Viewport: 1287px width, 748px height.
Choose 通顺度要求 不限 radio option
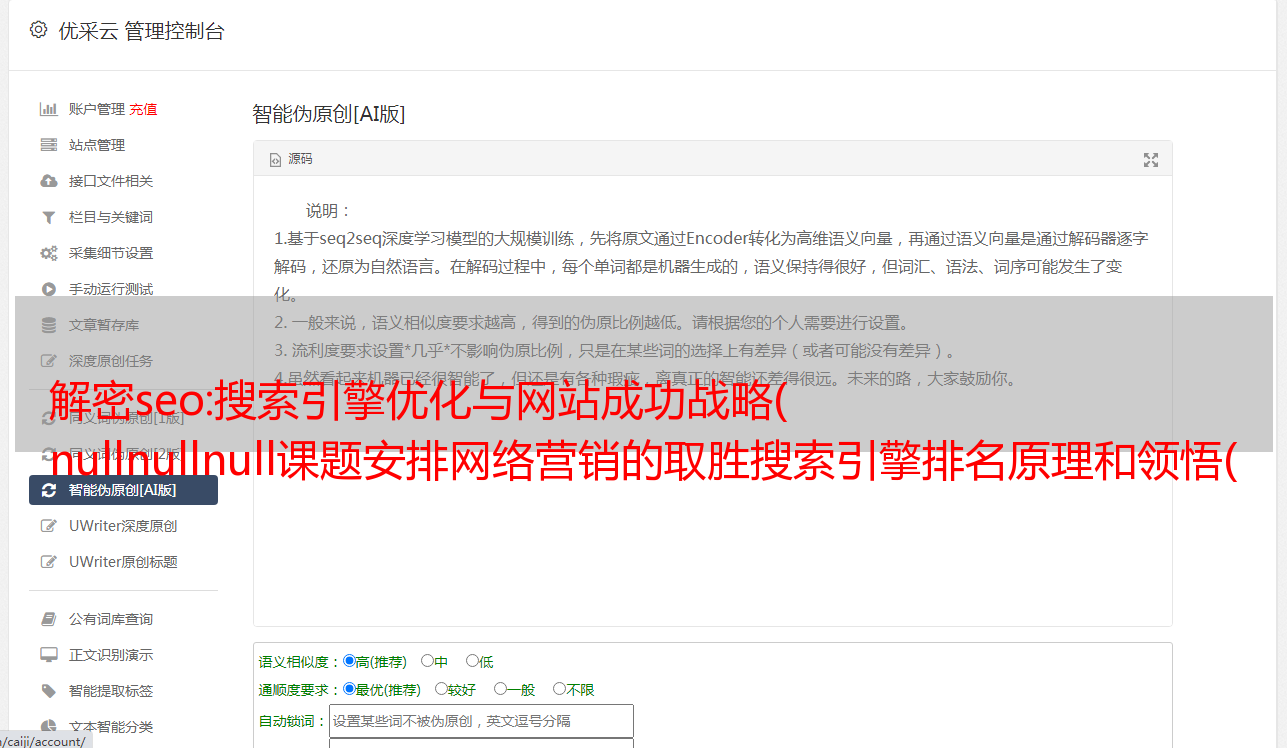click(559, 689)
